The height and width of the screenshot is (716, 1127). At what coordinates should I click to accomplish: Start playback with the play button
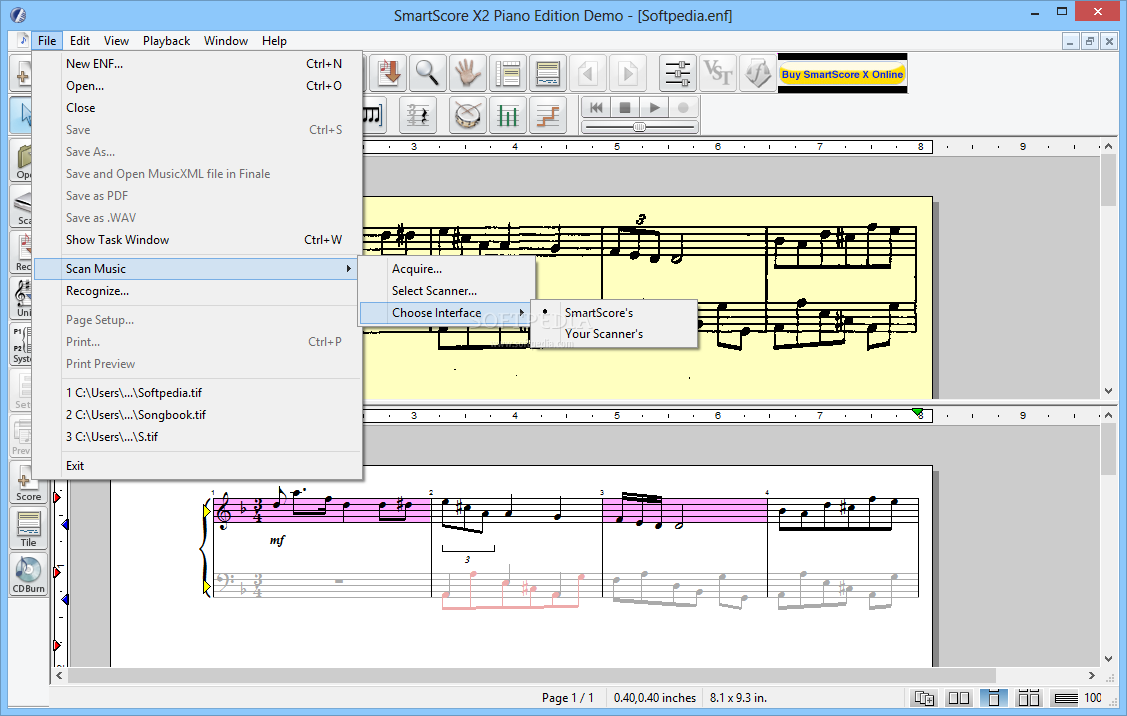(654, 108)
